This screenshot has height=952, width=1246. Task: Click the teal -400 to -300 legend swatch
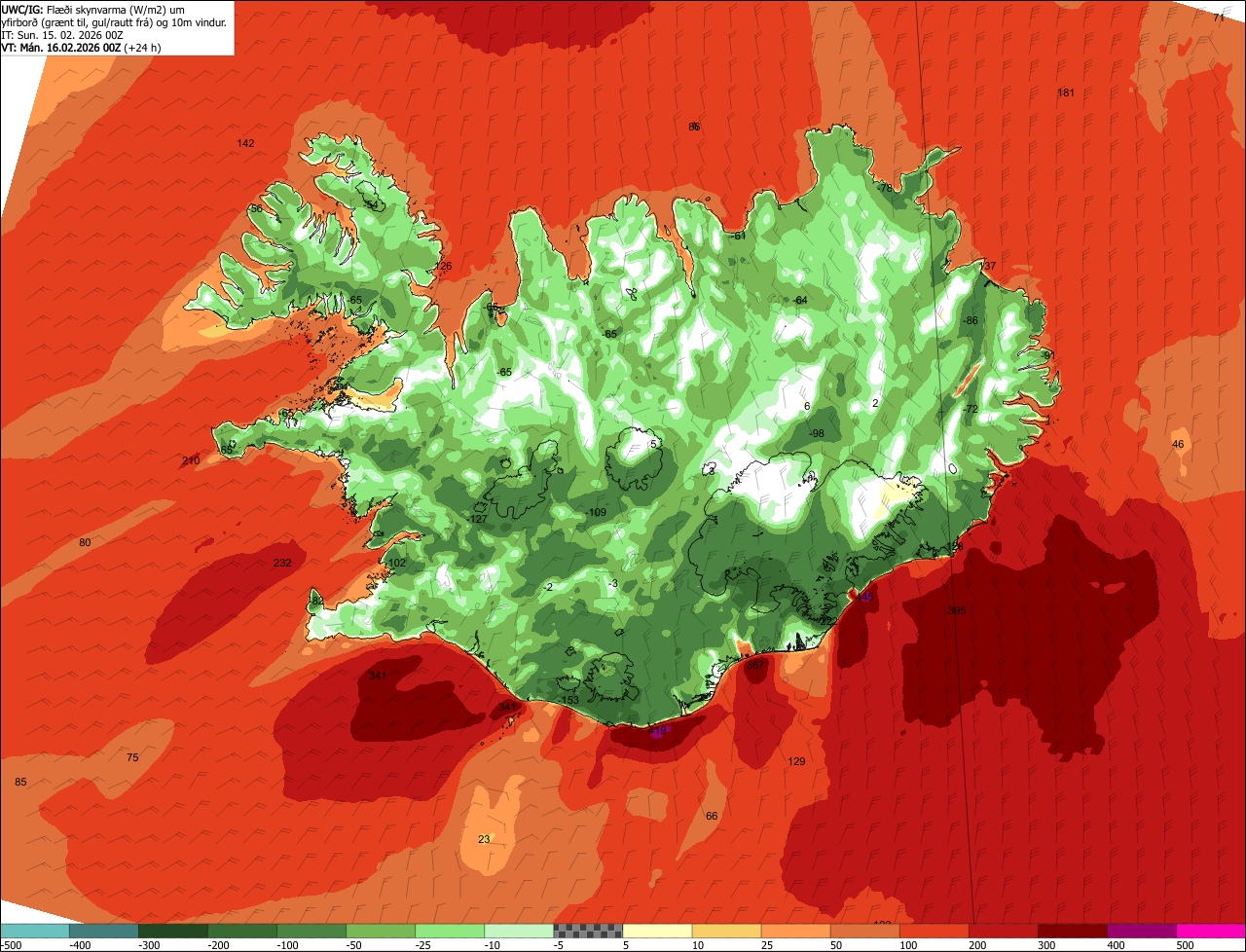(104, 931)
